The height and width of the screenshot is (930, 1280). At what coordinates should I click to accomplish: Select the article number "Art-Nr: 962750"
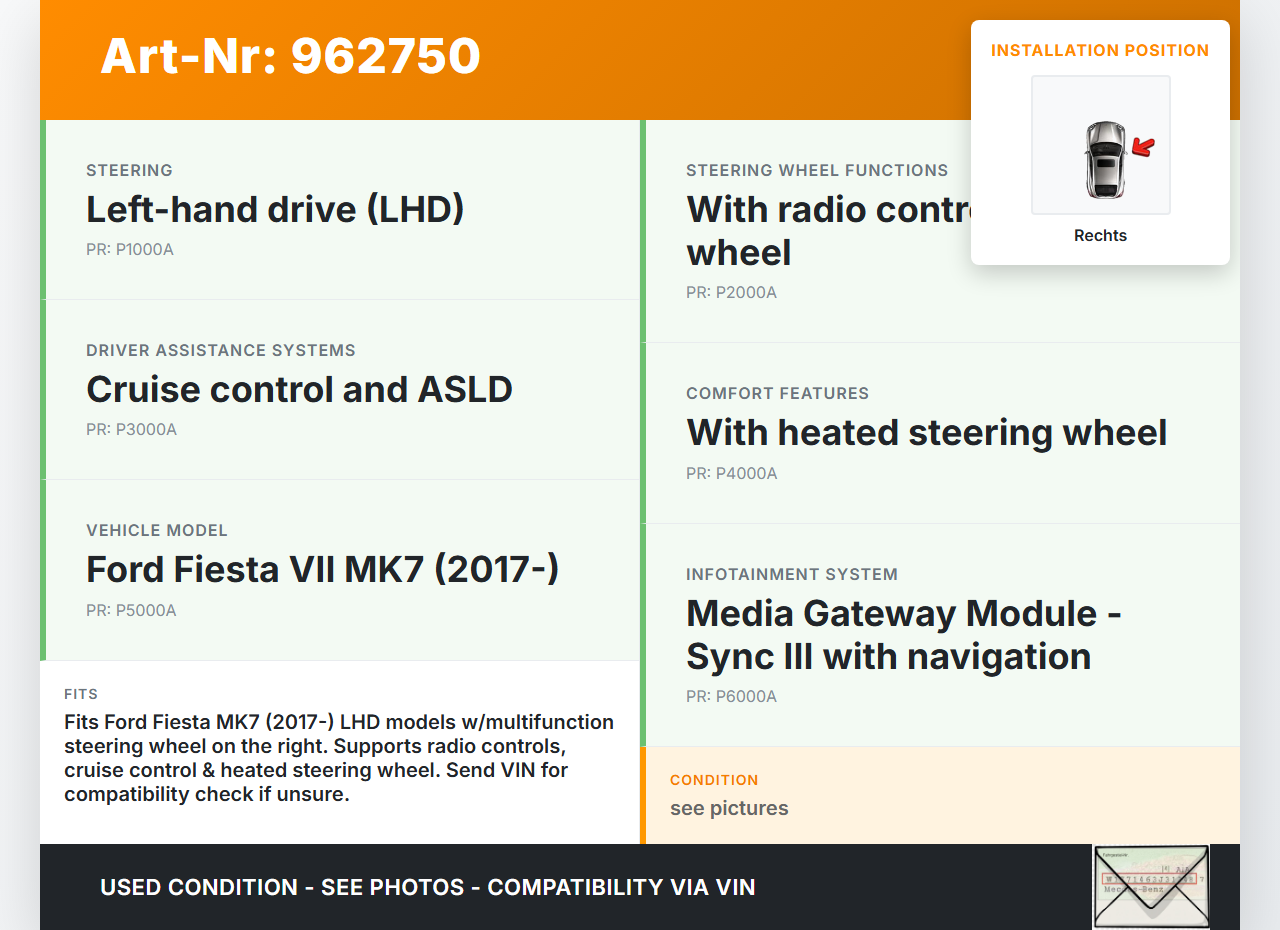(x=290, y=56)
